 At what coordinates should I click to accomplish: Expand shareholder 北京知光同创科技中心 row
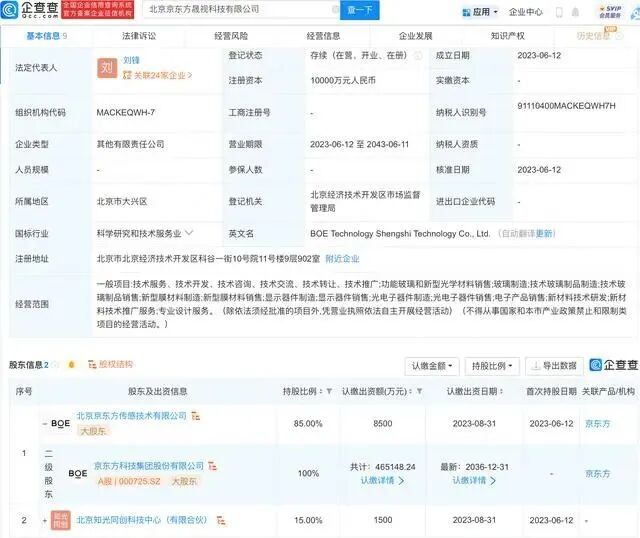coord(45,520)
